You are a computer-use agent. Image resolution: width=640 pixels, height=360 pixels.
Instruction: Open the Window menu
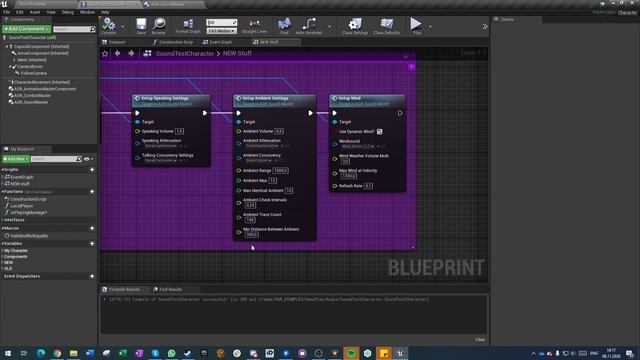(x=87, y=12)
